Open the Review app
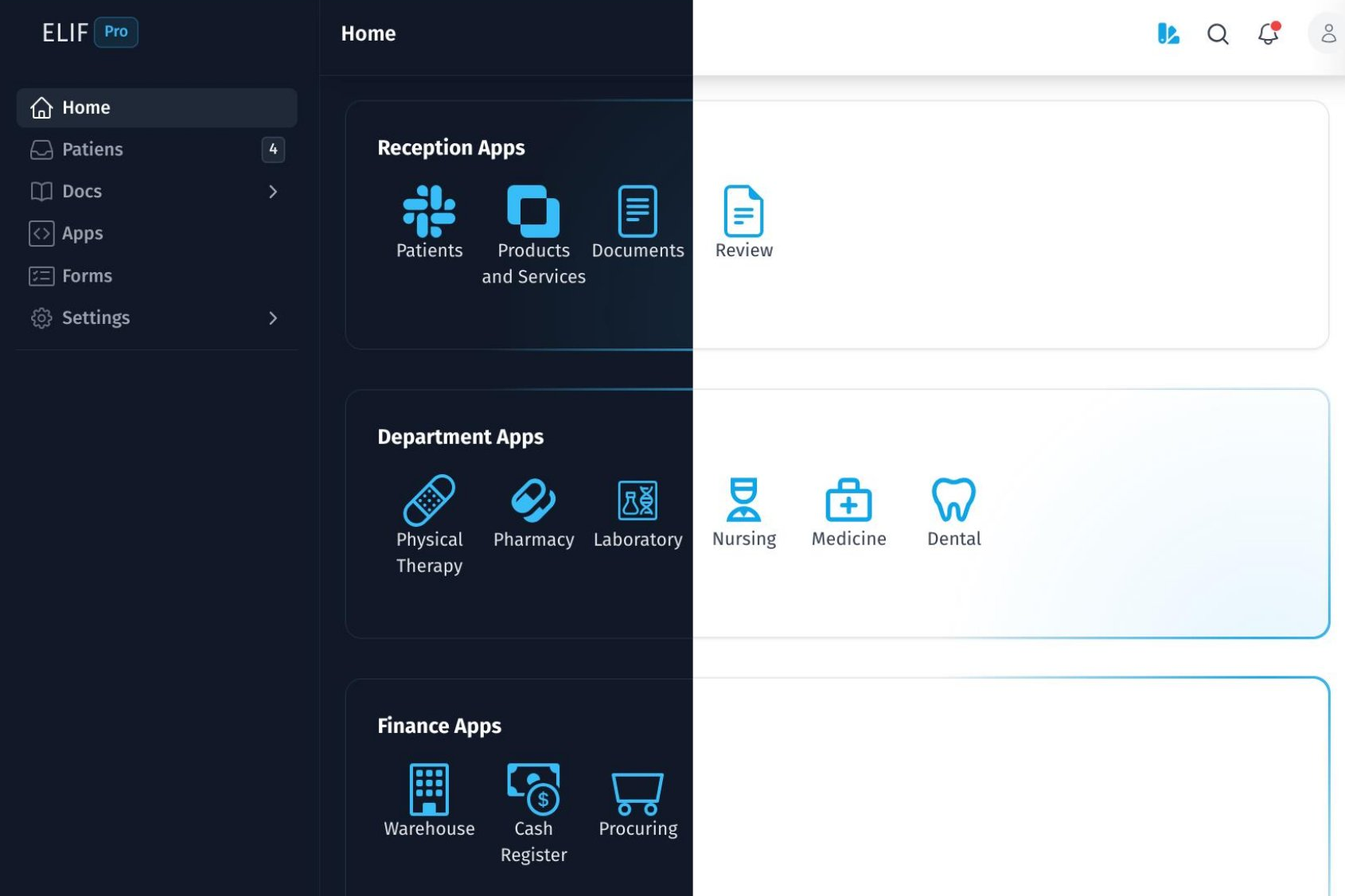This screenshot has width=1345, height=896. click(743, 215)
